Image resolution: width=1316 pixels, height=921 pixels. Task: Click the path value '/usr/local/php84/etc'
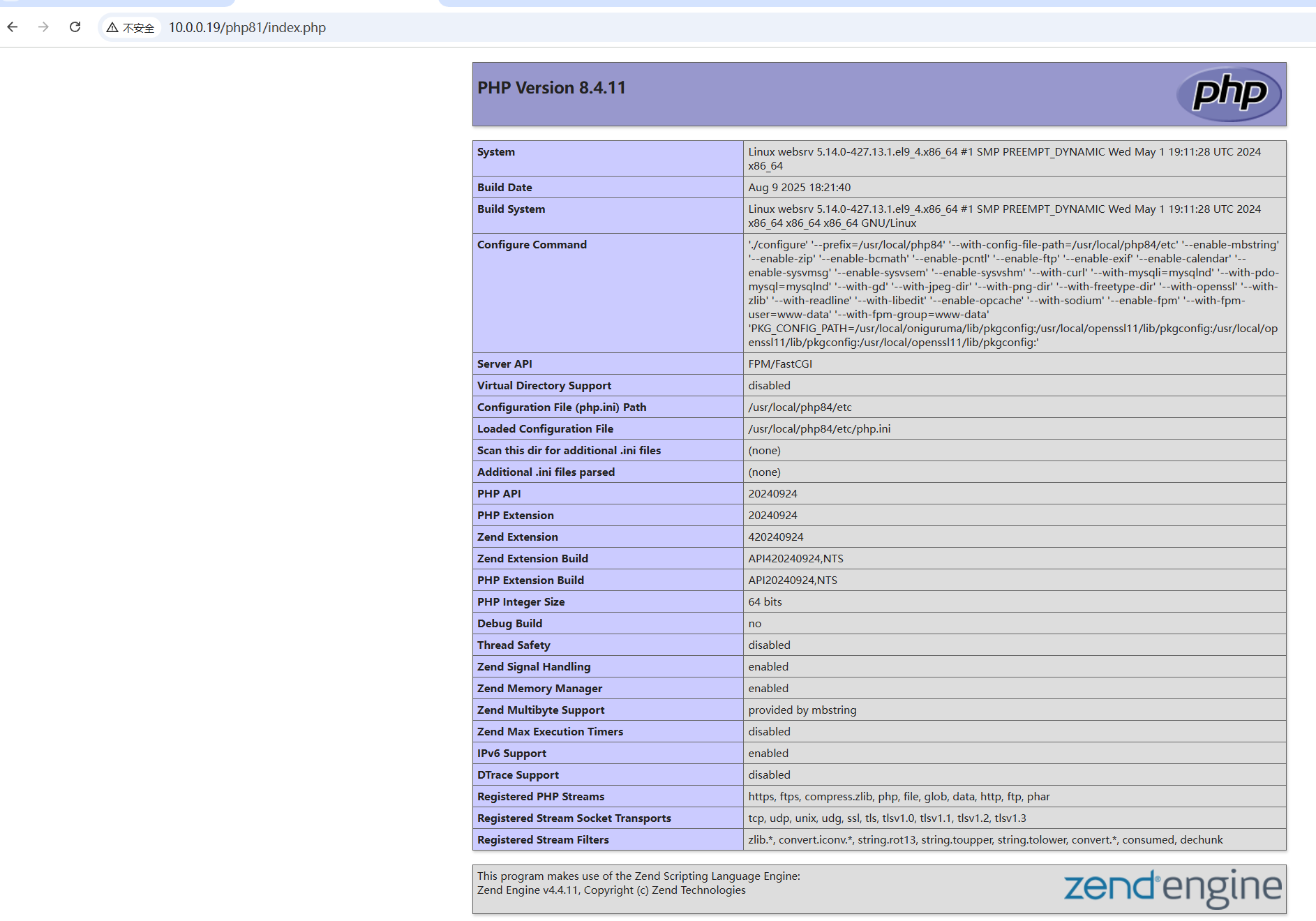click(800, 407)
